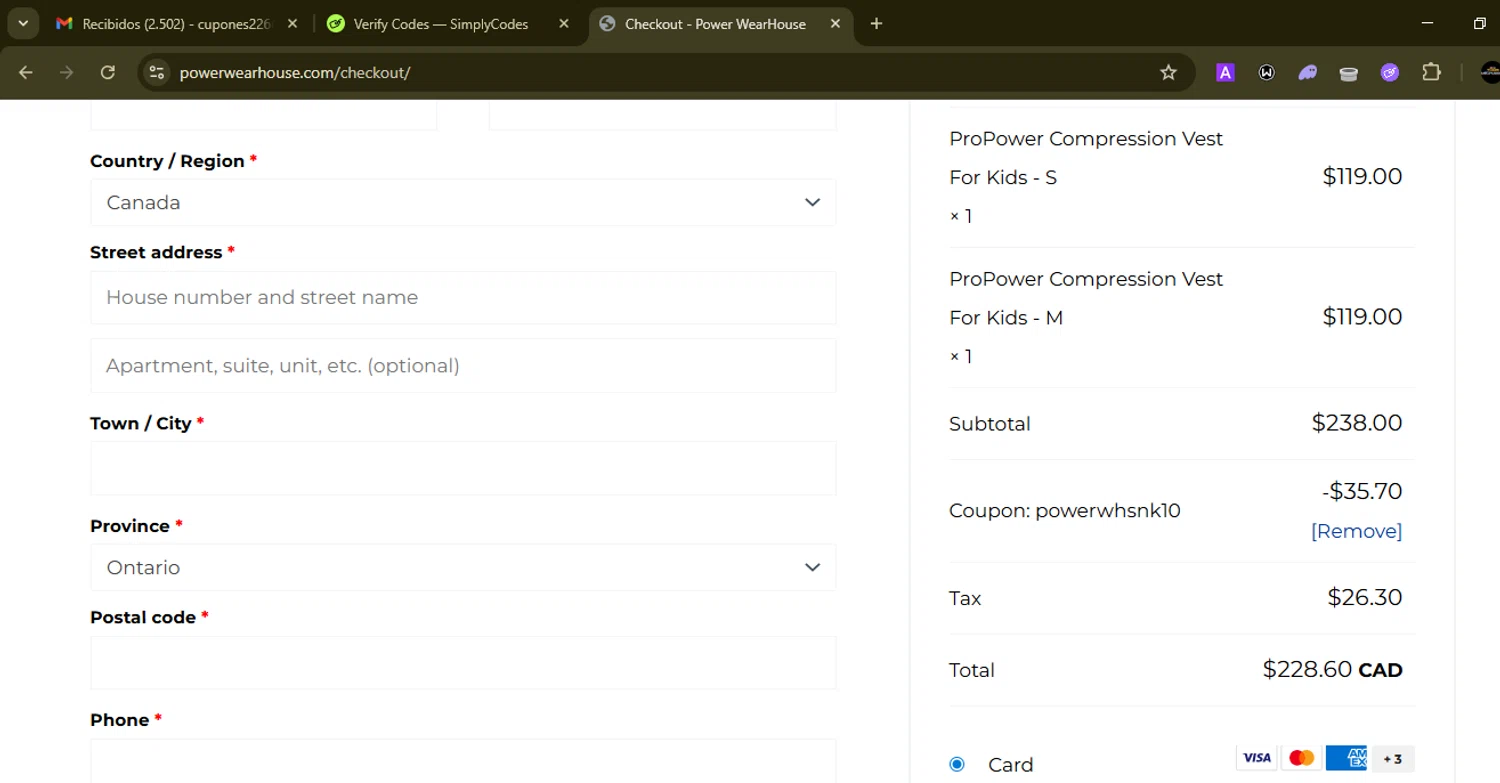
Task: Click the Apartment, suite, unit field
Action: coord(463,365)
